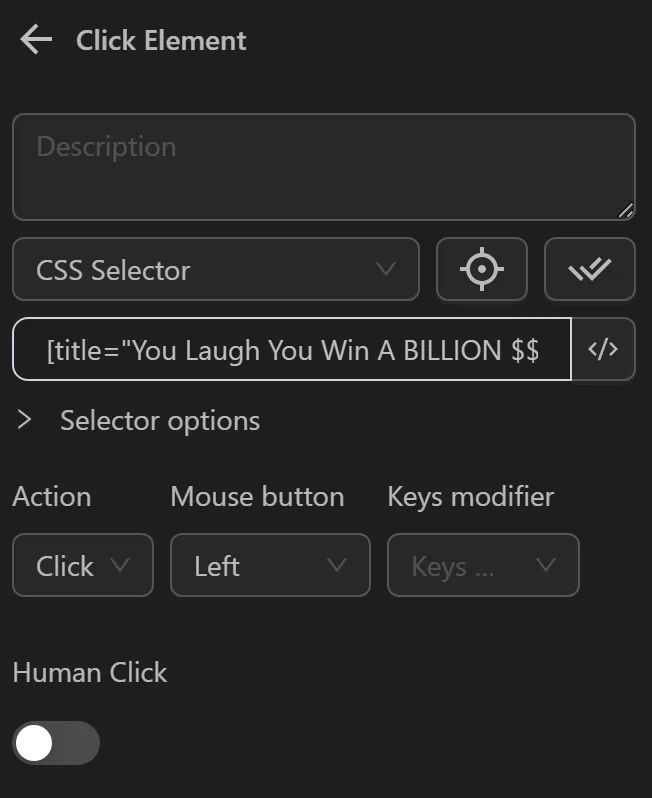Click the double-checkmark verify selector icon

pos(589,270)
